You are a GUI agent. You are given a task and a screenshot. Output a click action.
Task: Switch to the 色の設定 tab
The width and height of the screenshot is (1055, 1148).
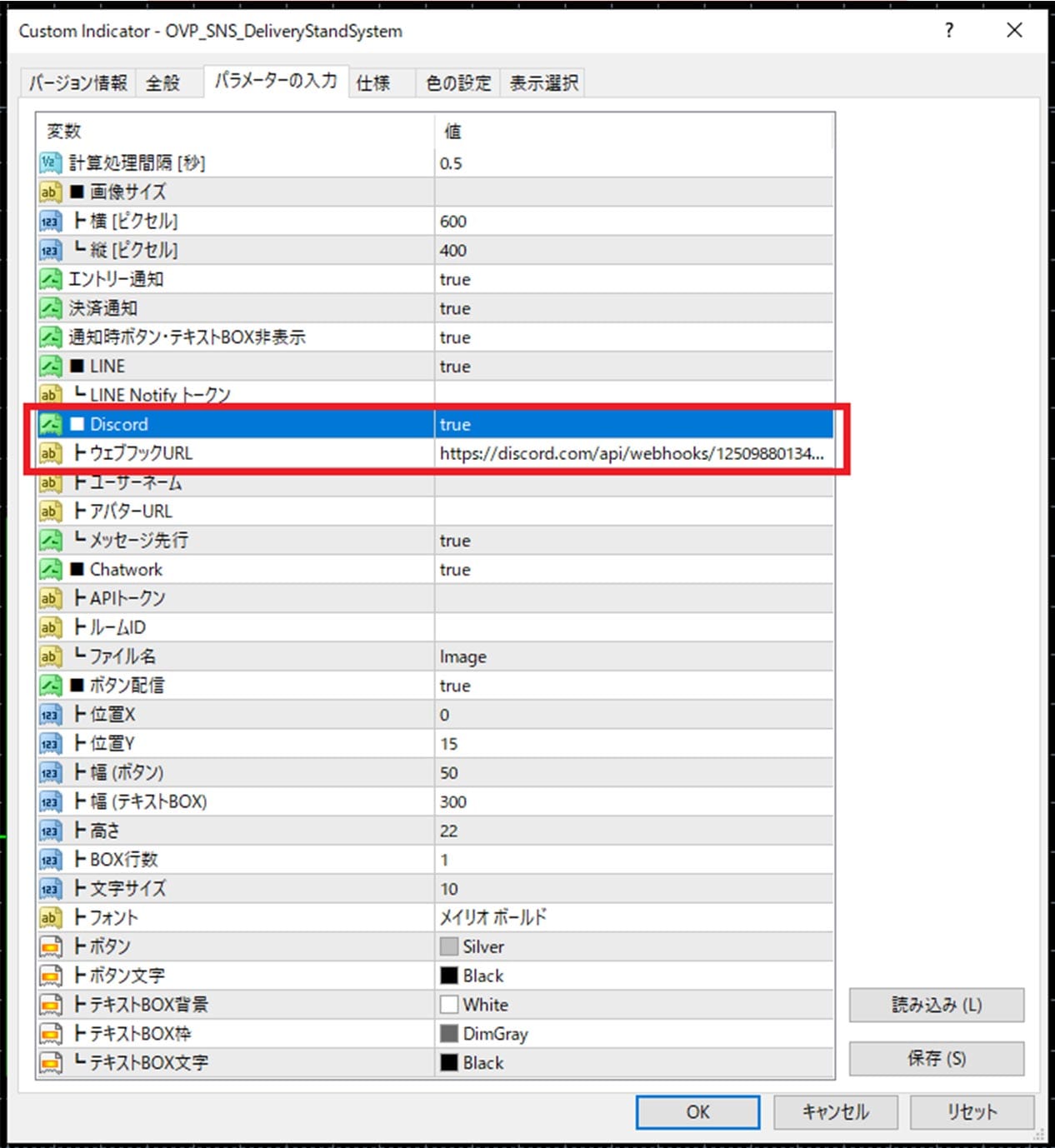[x=458, y=82]
